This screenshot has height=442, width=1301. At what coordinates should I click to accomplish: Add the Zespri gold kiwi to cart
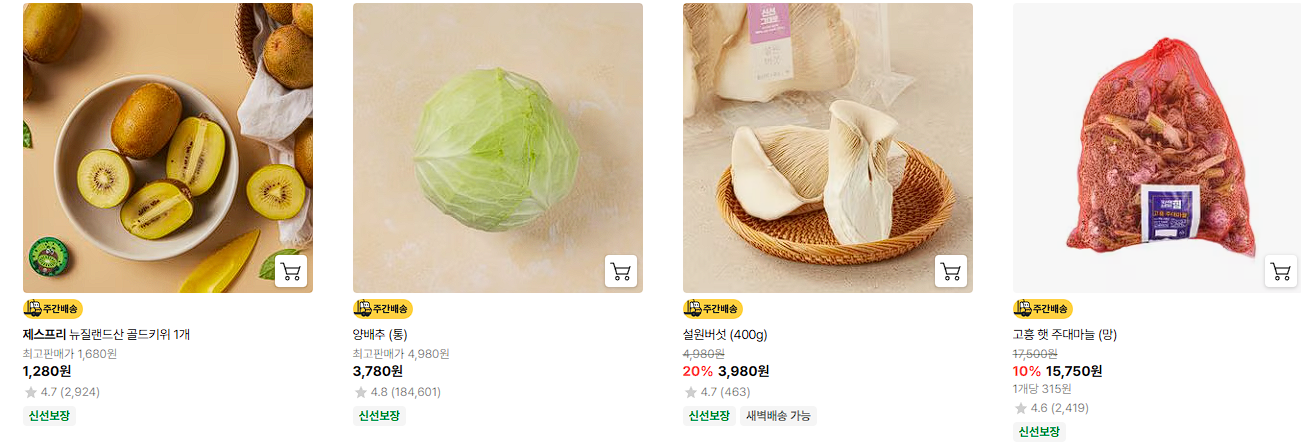pyautogui.click(x=291, y=271)
